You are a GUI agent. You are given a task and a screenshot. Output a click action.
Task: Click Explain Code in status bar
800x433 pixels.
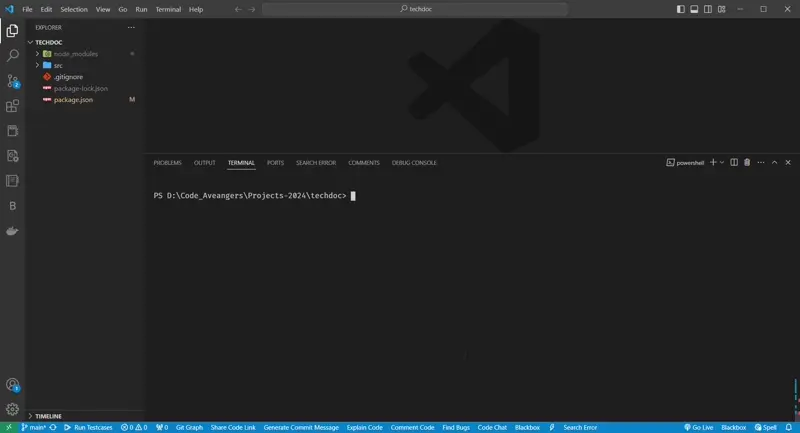[x=364, y=427]
